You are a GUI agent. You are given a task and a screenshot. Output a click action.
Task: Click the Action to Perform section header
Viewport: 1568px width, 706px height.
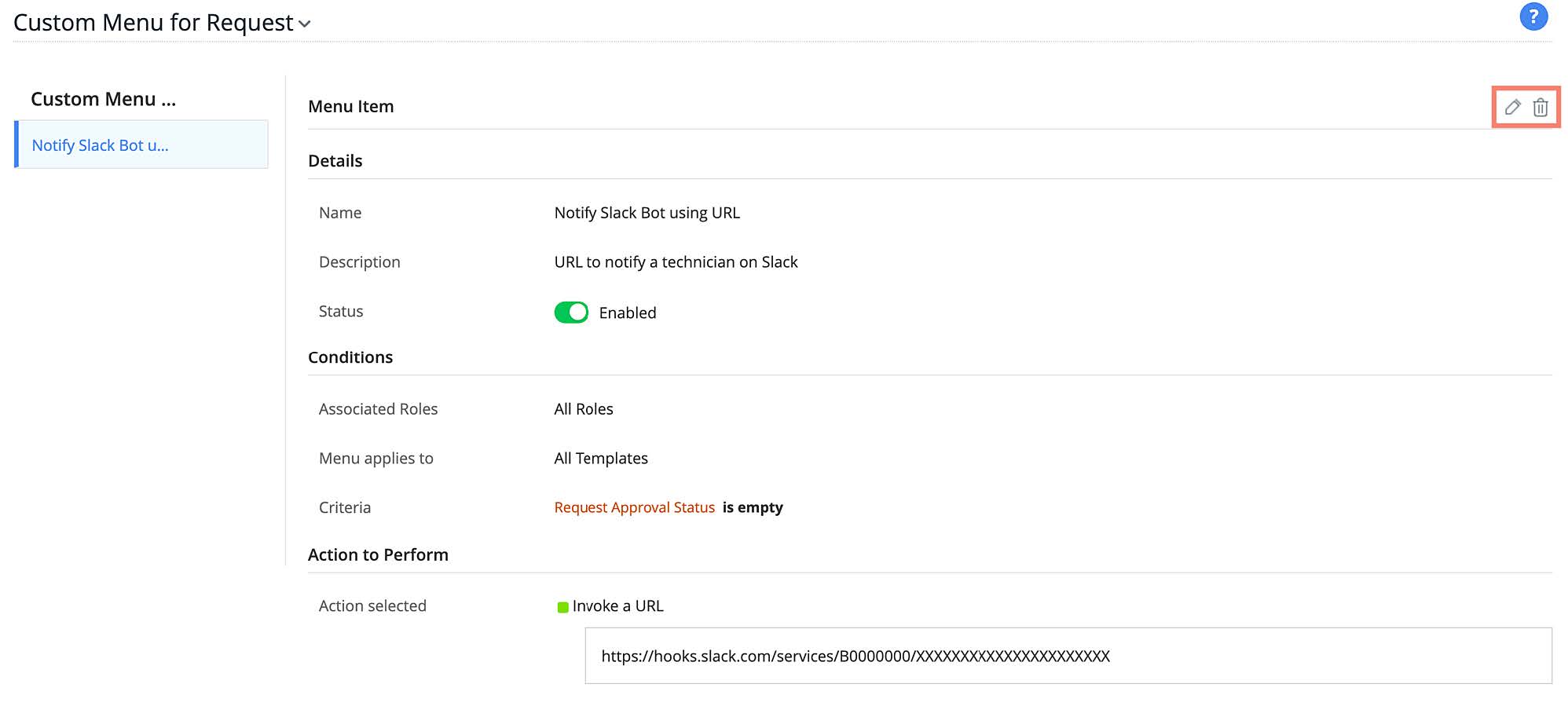[378, 555]
